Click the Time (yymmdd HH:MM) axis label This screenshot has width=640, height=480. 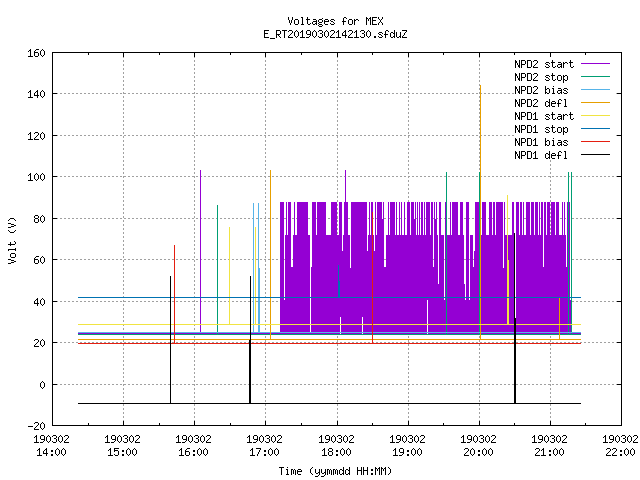335,471
